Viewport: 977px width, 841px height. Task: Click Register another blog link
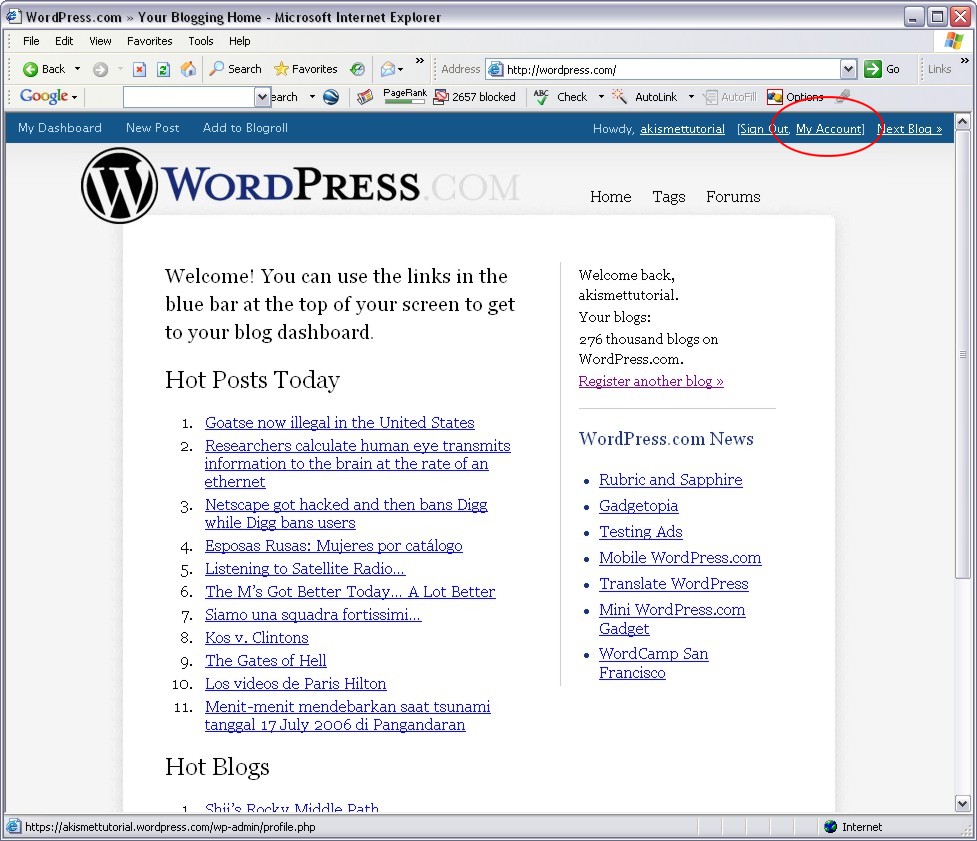[x=651, y=381]
